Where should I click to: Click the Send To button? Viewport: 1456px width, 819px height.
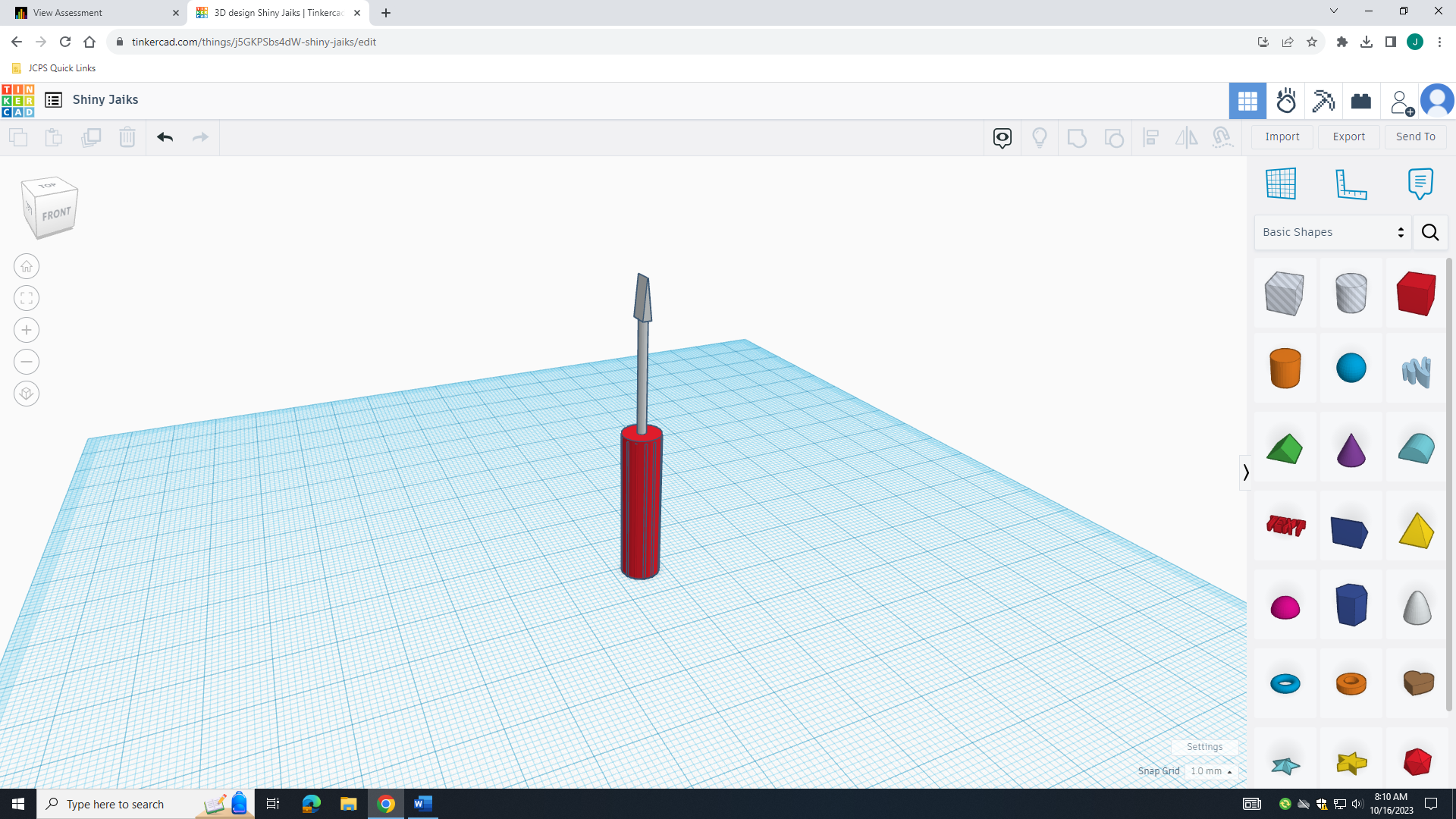point(1416,136)
